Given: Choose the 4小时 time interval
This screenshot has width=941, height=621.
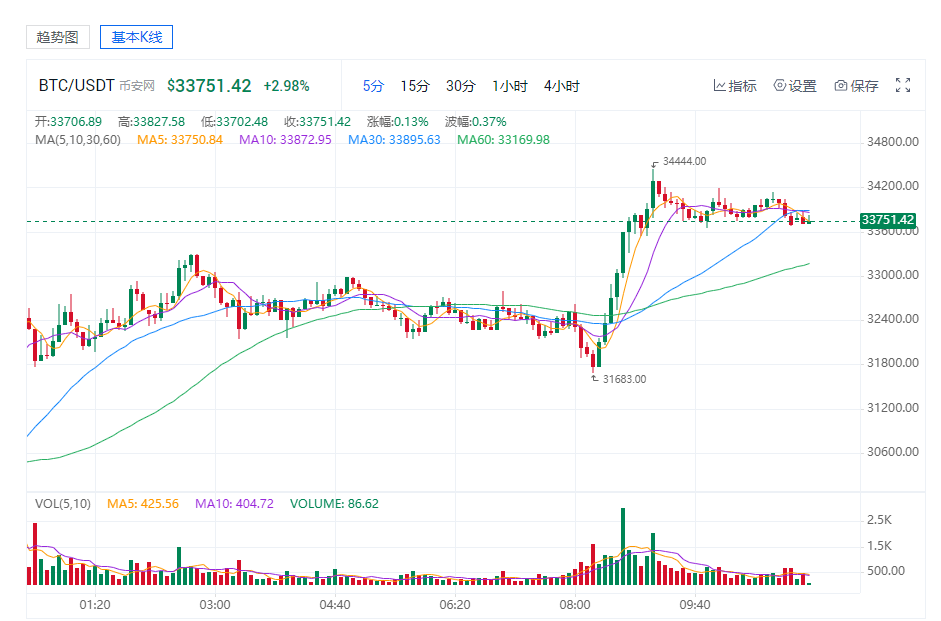Looking at the screenshot, I should point(562,86).
